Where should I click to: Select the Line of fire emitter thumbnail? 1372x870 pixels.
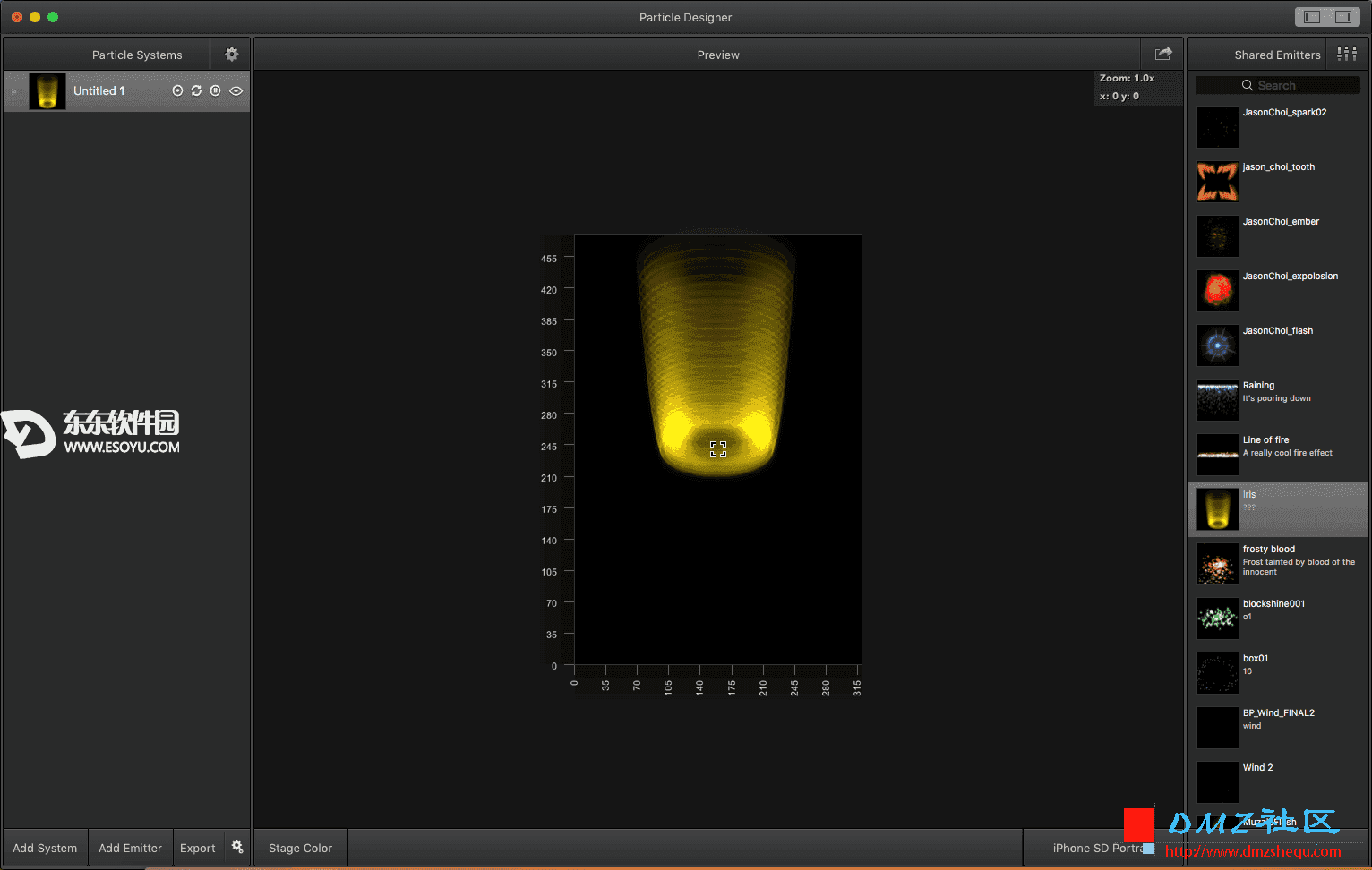click(1218, 455)
